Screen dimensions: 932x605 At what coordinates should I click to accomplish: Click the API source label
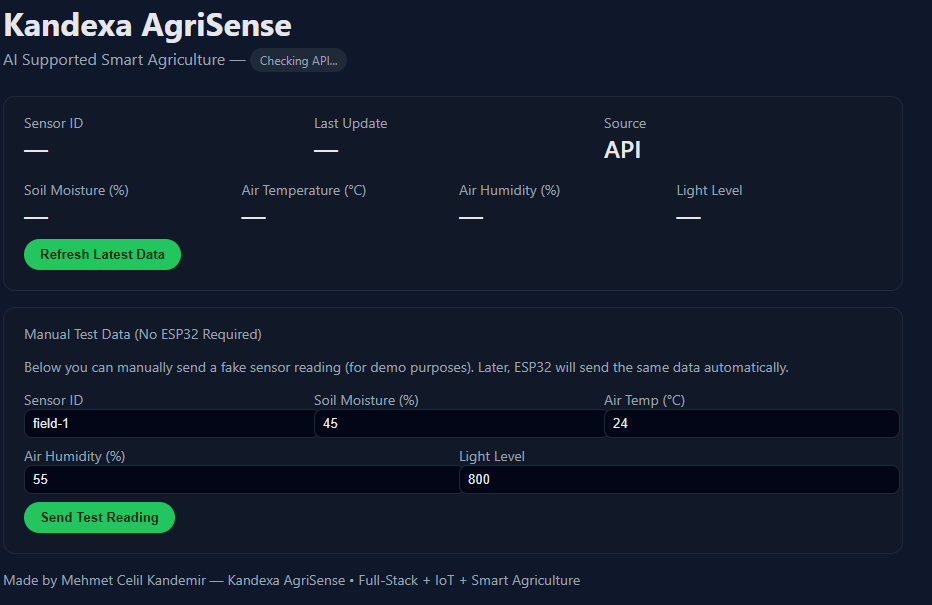point(622,150)
